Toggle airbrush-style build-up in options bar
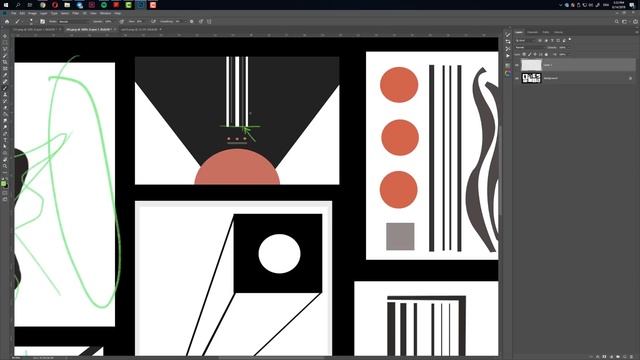The width and height of the screenshot is (640, 360). (x=153, y=22)
